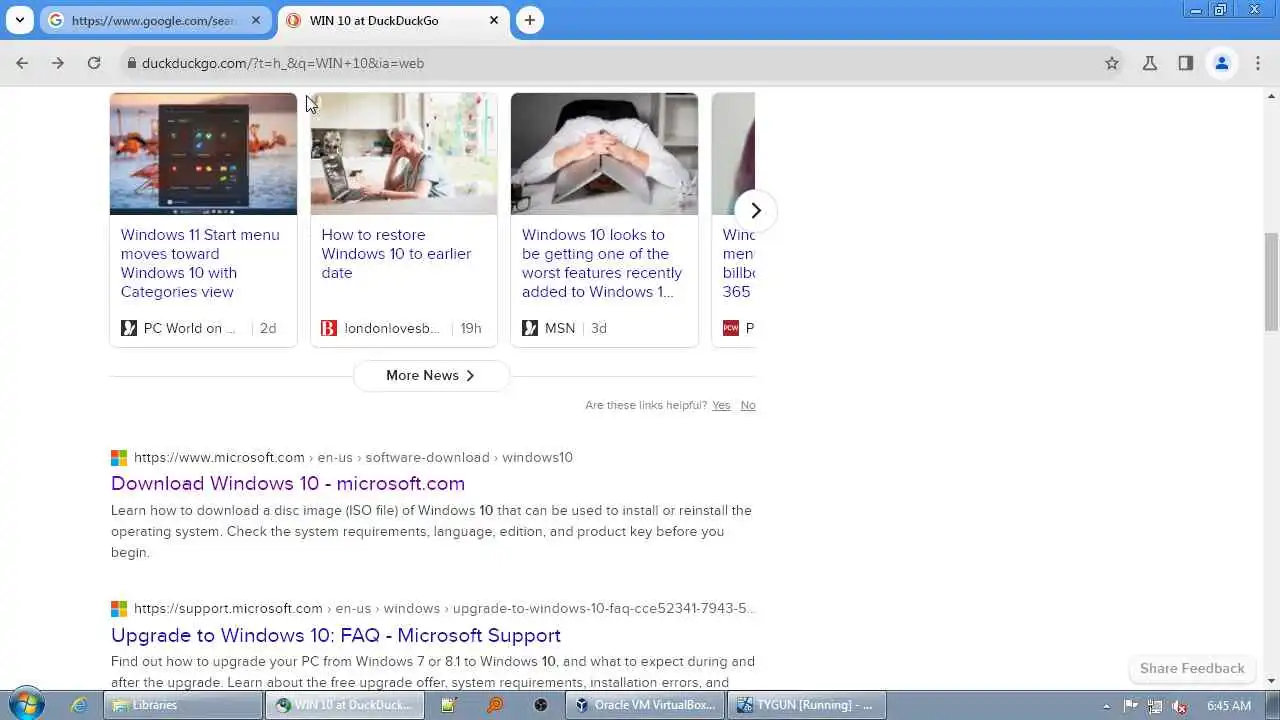Click the Microsoft favicon beside support.microsoft.com

coord(119,609)
